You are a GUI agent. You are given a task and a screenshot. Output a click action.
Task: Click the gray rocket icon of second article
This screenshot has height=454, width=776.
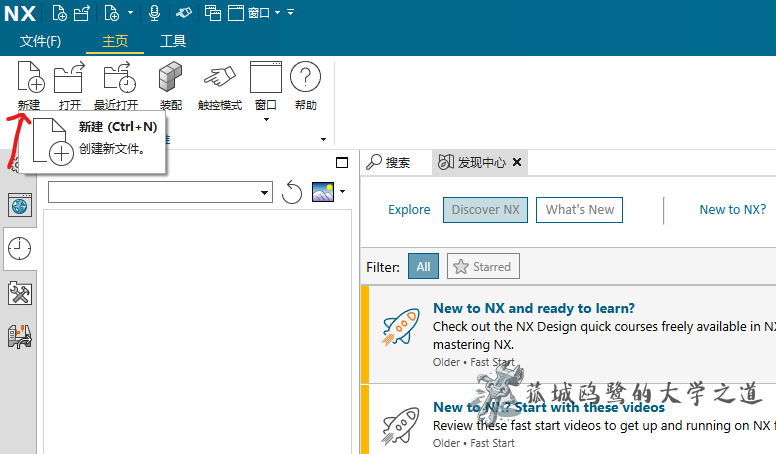pyautogui.click(x=400, y=426)
